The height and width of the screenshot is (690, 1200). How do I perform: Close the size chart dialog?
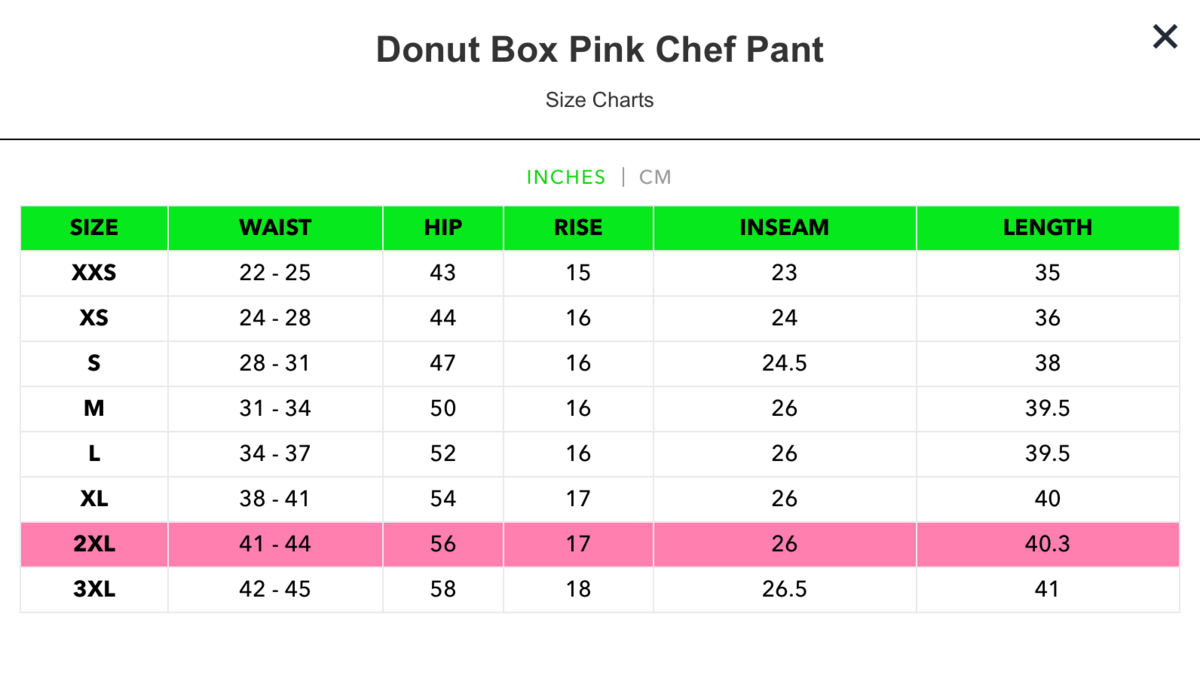1165,38
